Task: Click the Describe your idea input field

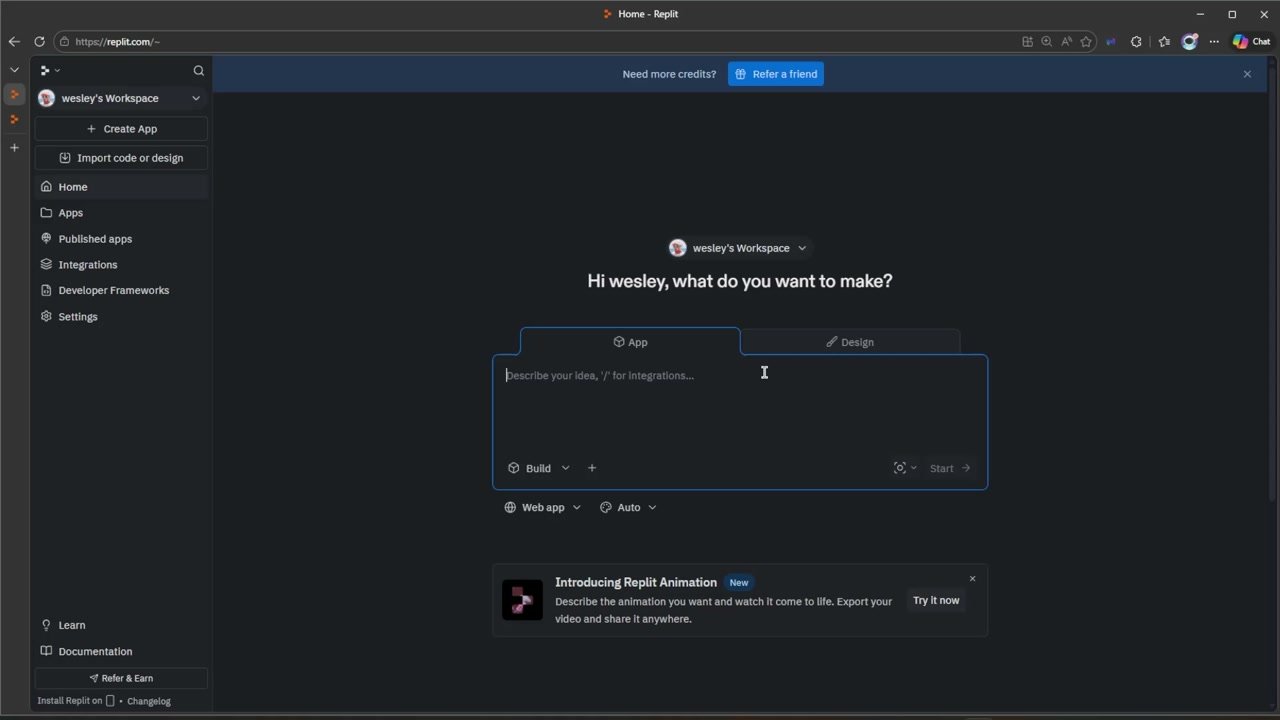Action: (740, 400)
